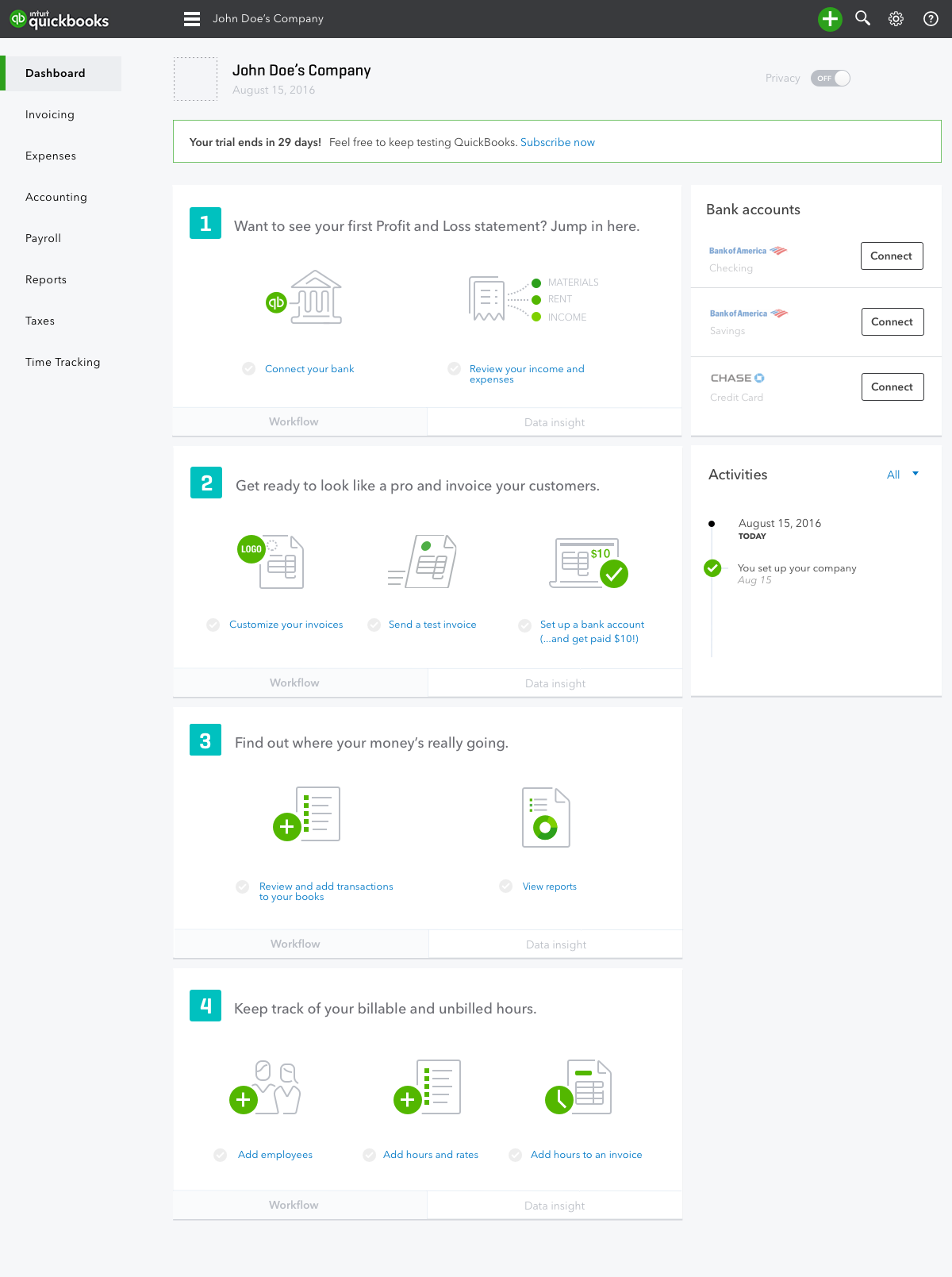The image size is (952, 1277).
Task: Click John Doe's Company in top bar
Action: coord(268,18)
